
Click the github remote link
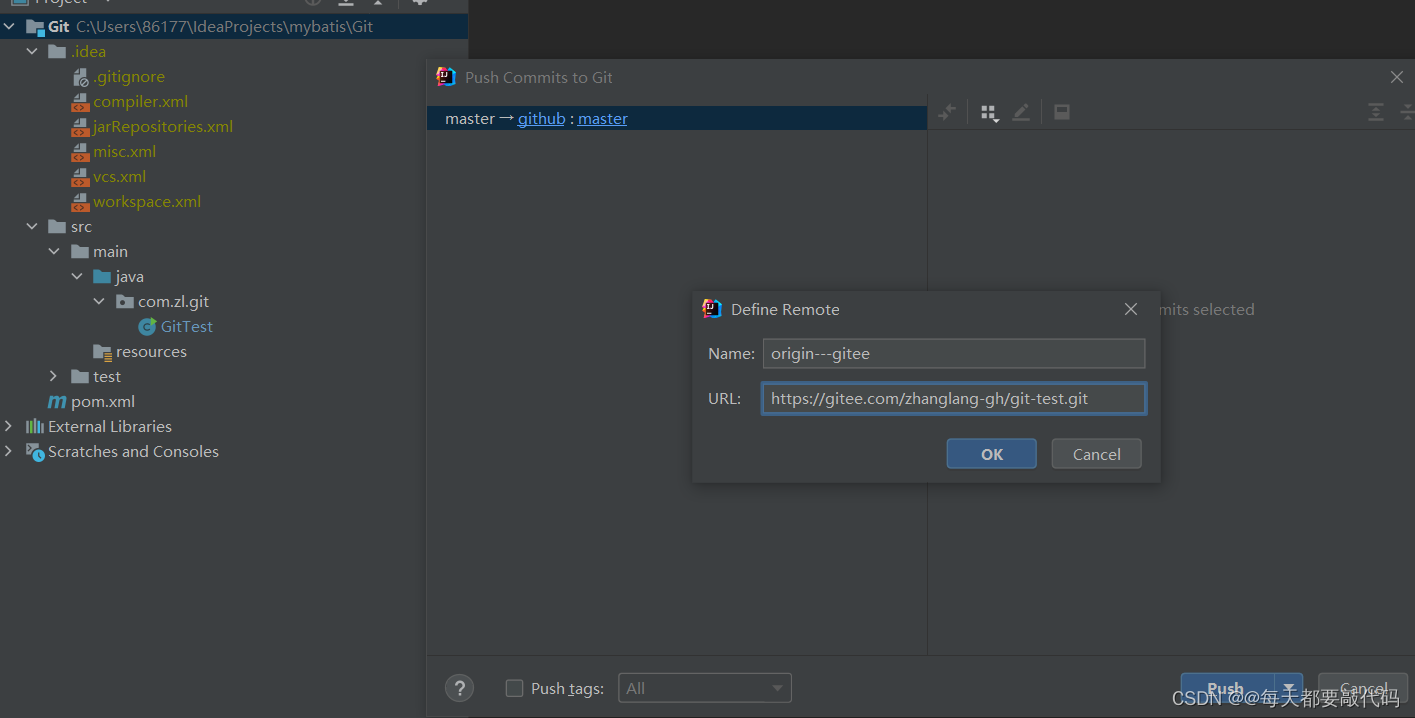(x=541, y=118)
